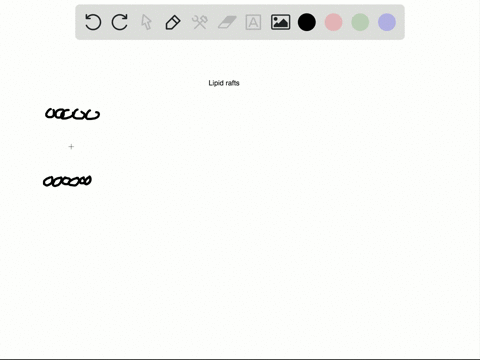
Task: Select the text box tool
Action: (x=253, y=22)
